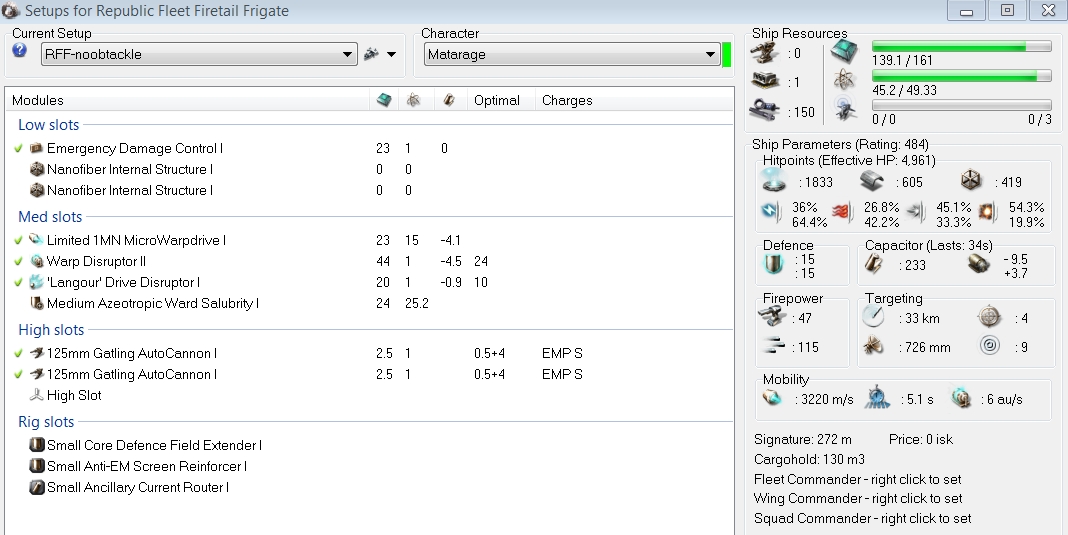
Task: Click the Charges column header
Action: [x=567, y=100]
